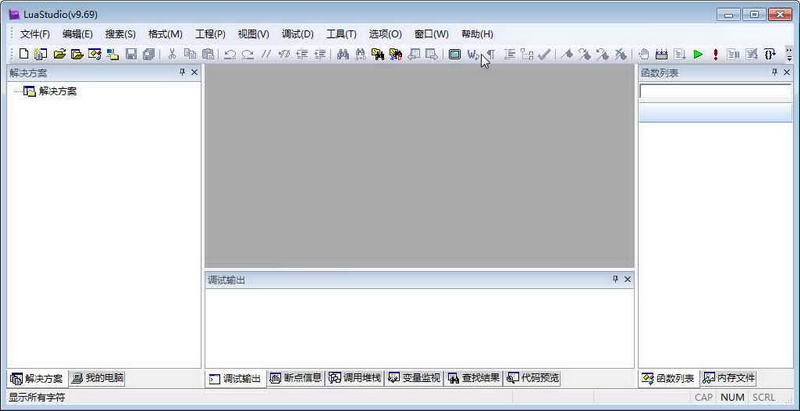Switch to the 断点信息 tab
Viewport: 800px width, 411px height.
(x=296, y=378)
